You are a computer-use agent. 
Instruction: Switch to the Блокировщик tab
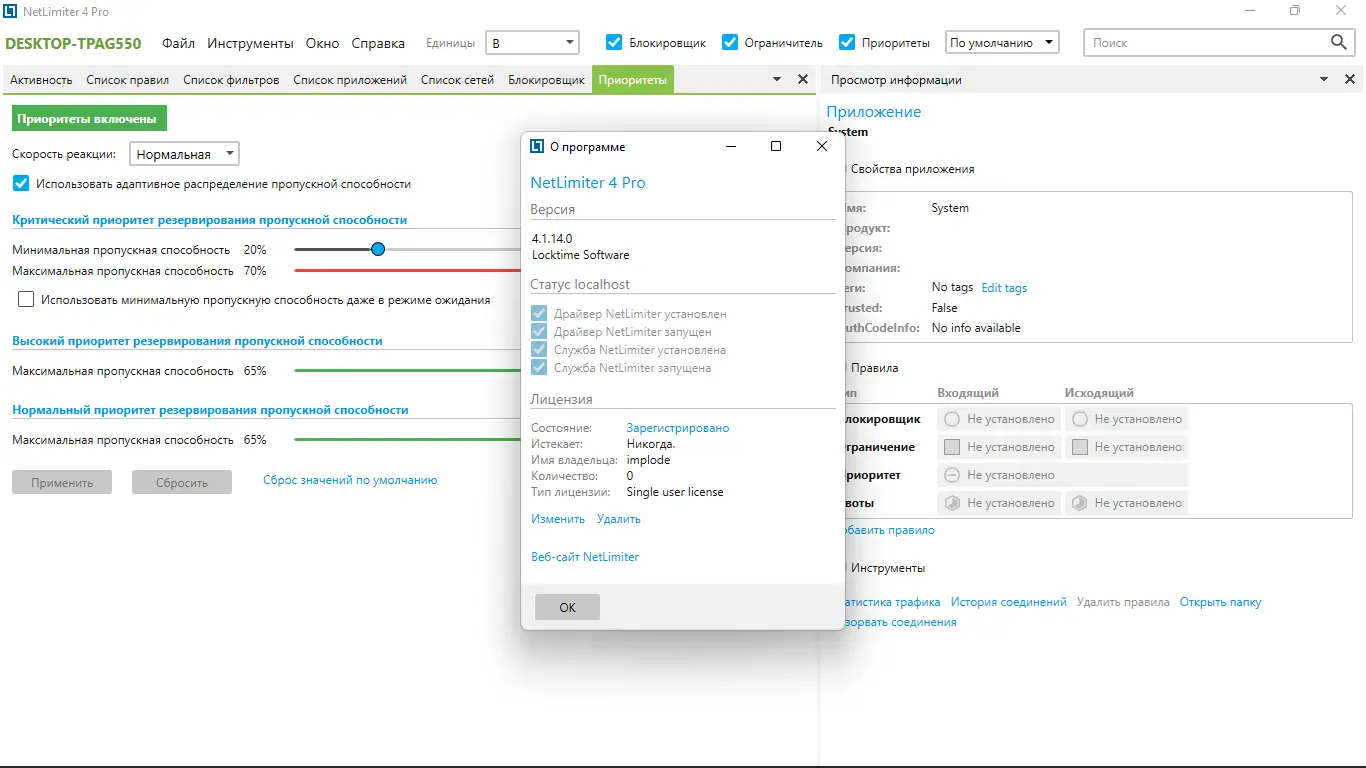click(x=546, y=80)
